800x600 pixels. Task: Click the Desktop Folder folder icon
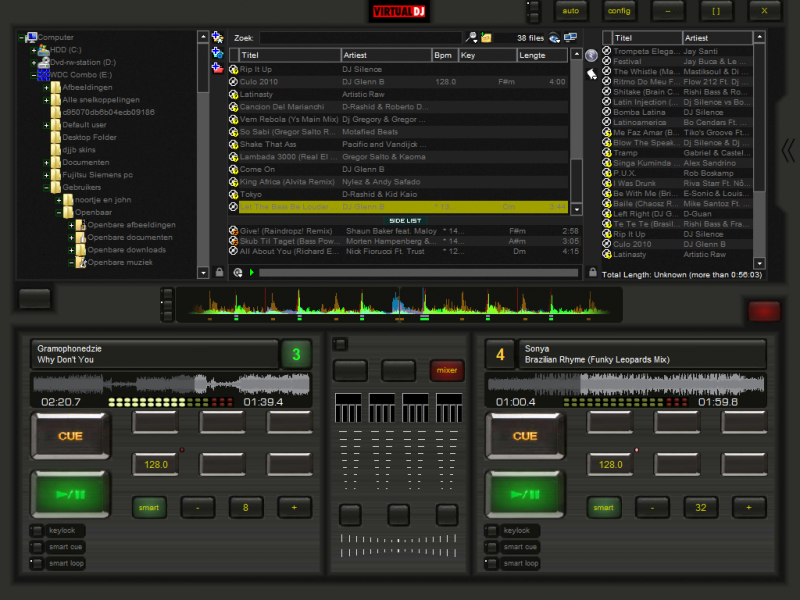pyautogui.click(x=56, y=137)
